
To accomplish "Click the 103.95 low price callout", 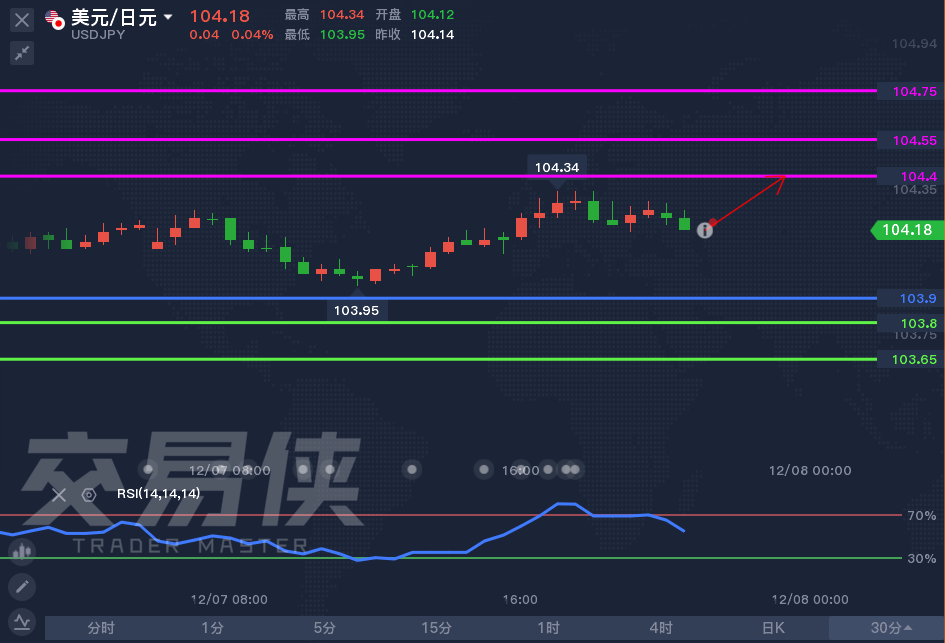I will click(x=357, y=310).
